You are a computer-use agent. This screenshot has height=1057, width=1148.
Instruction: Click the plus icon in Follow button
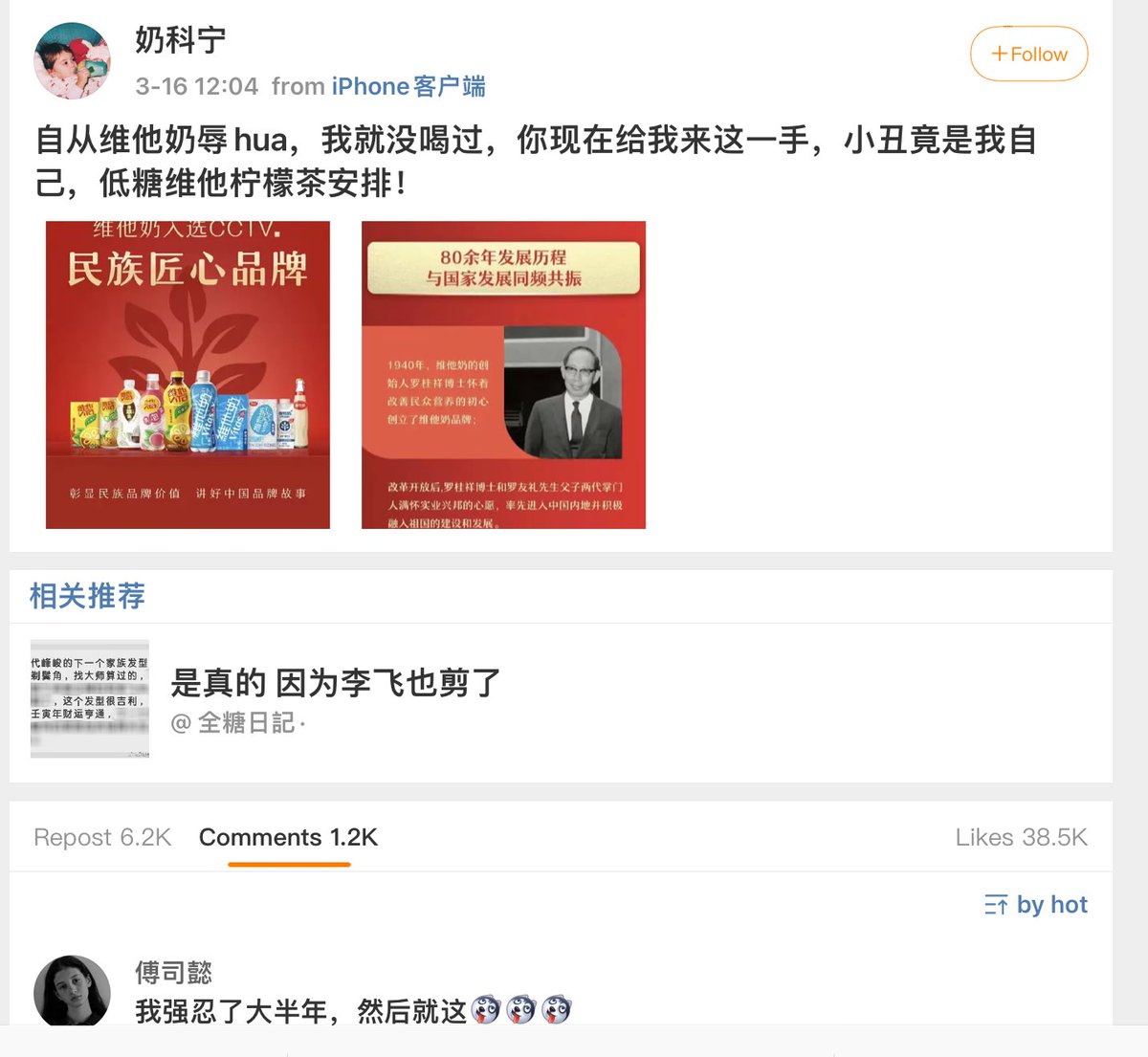(x=1000, y=55)
